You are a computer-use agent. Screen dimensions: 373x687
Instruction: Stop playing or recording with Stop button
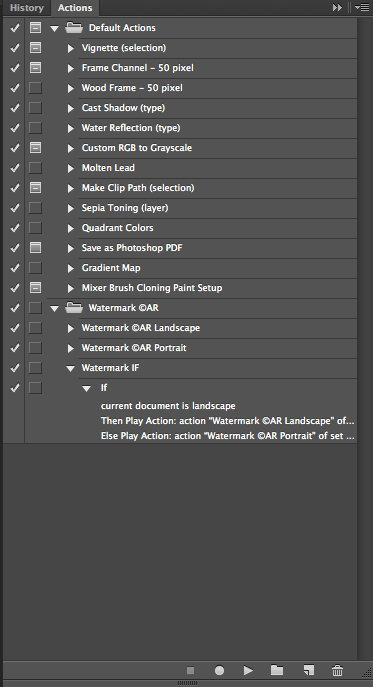190,670
